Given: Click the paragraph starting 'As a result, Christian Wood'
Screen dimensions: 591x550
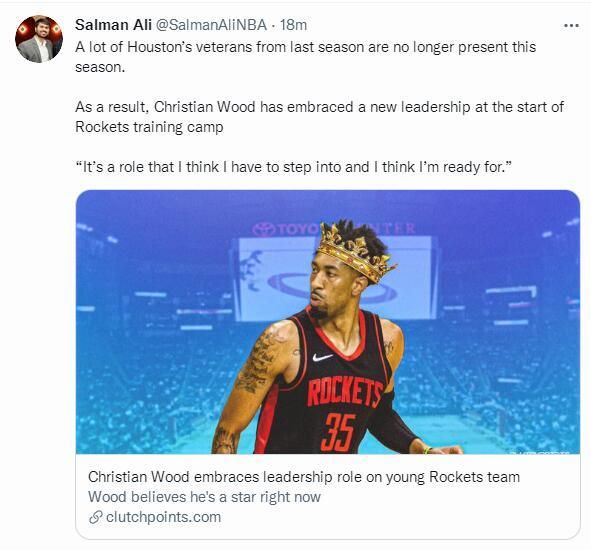Looking at the screenshot, I should pos(319,117).
